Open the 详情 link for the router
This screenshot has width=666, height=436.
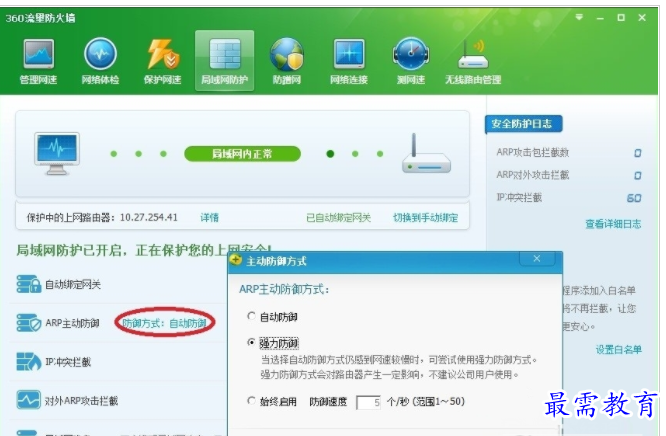click(209, 218)
